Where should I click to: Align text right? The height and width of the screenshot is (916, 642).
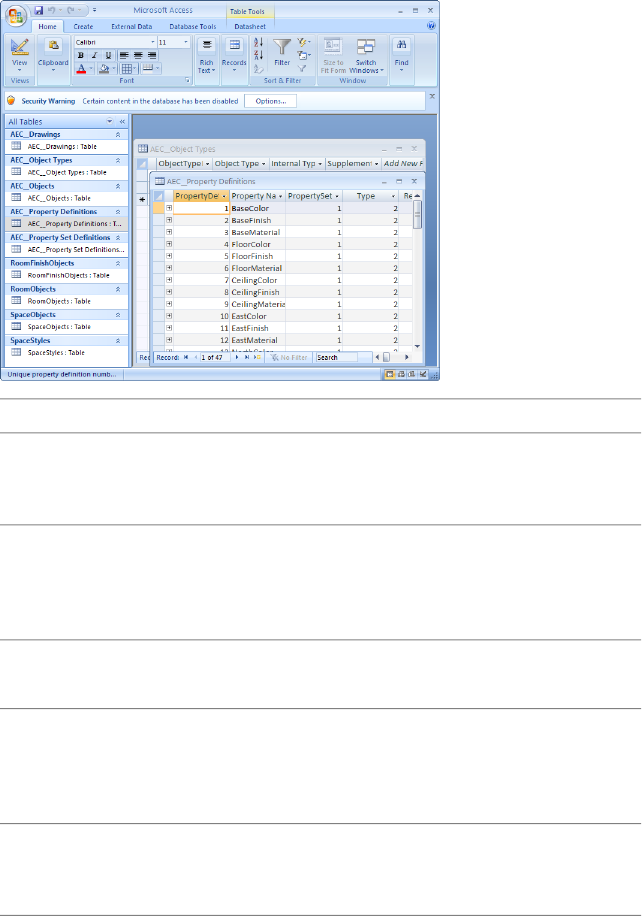[x=152, y=55]
